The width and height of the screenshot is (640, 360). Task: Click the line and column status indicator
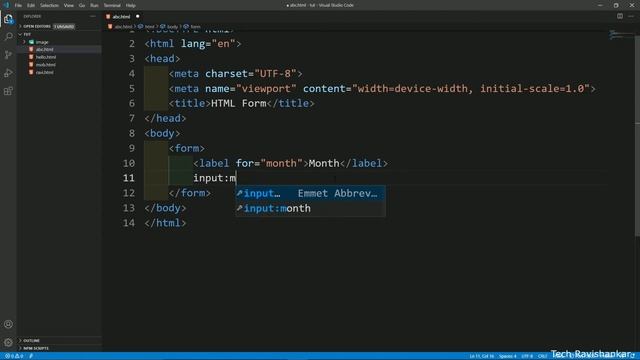[482, 356]
